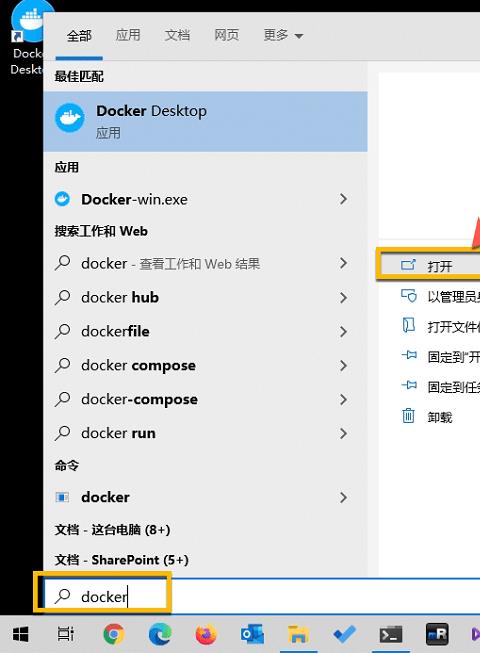This screenshot has width=480, height=653.
Task: Open File Explorer from the taskbar
Action: (298, 634)
